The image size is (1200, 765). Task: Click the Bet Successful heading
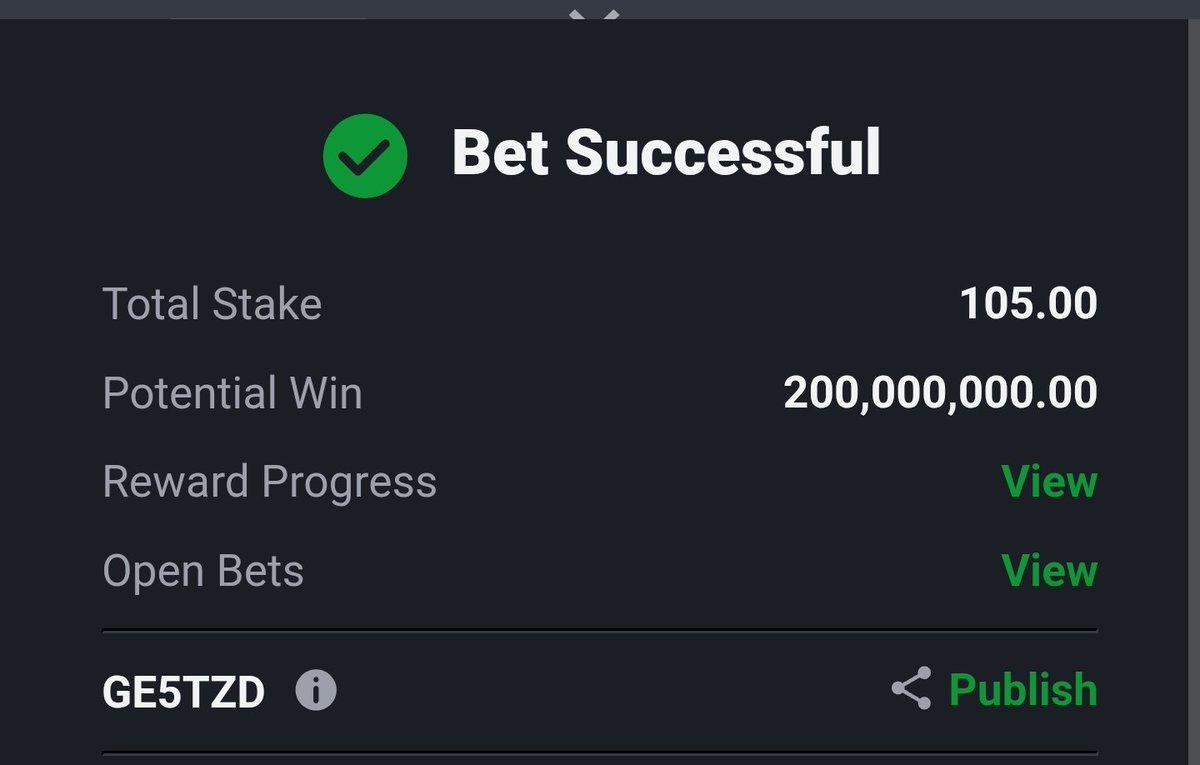[x=666, y=153]
